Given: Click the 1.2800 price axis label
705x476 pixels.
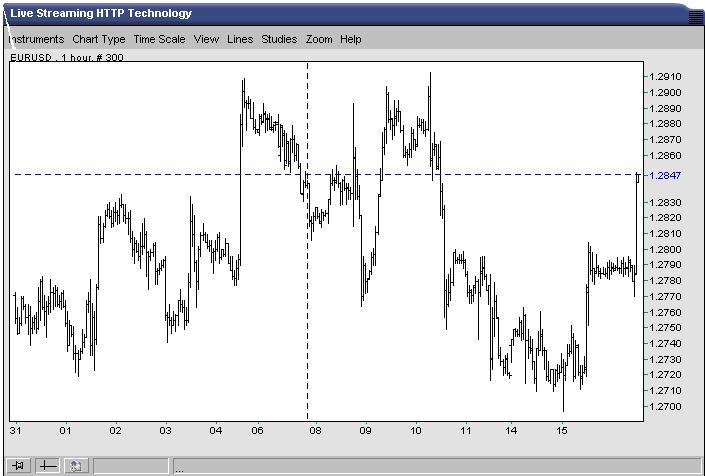Looking at the screenshot, I should point(665,249).
